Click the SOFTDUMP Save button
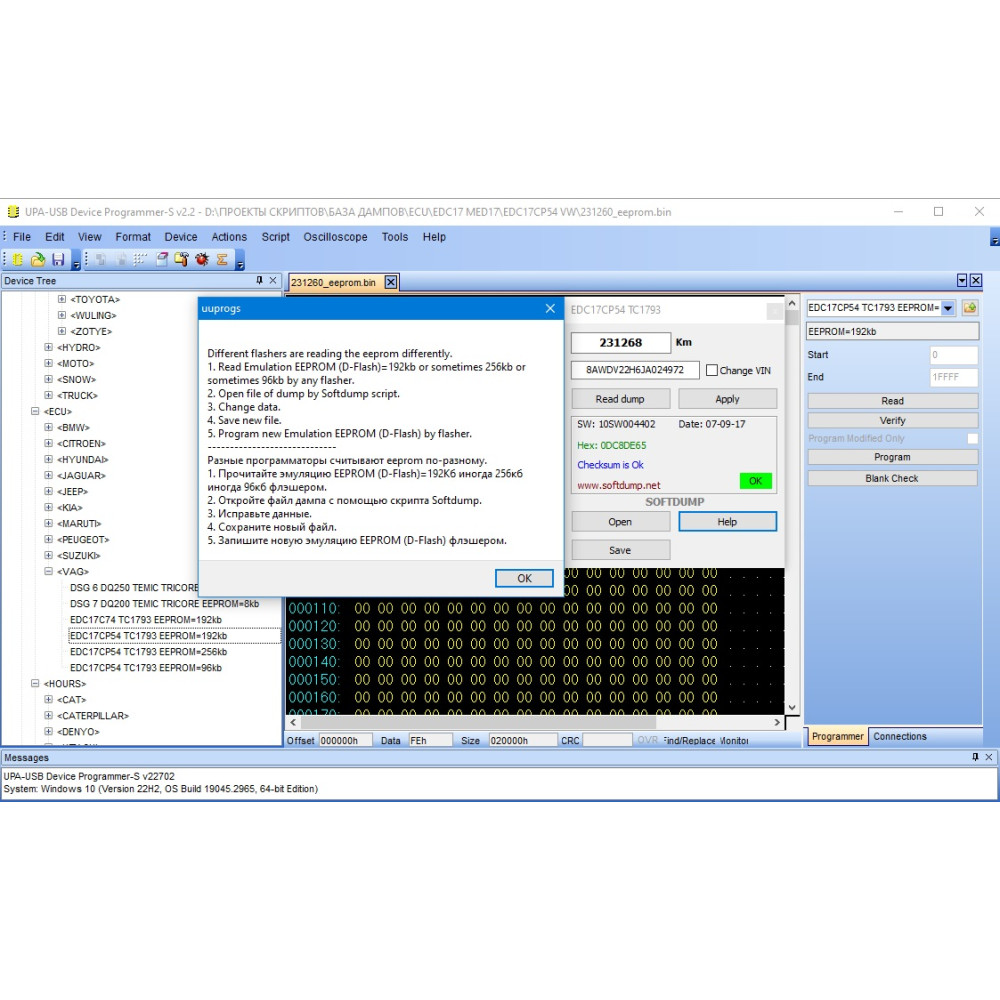 tap(621, 550)
